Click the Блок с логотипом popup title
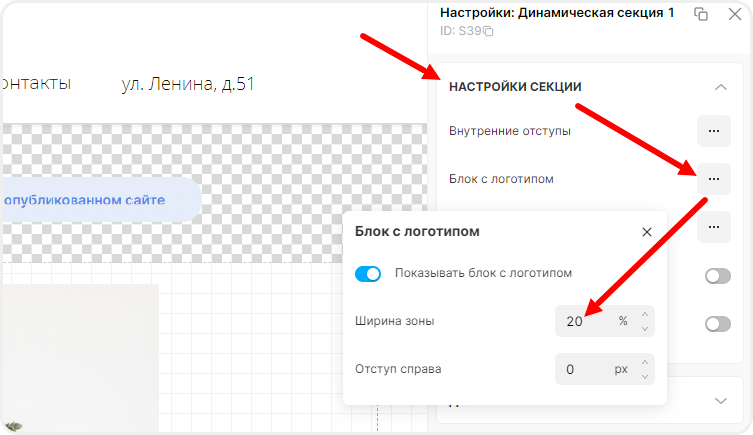This screenshot has height=435, width=753. pyautogui.click(x=417, y=231)
